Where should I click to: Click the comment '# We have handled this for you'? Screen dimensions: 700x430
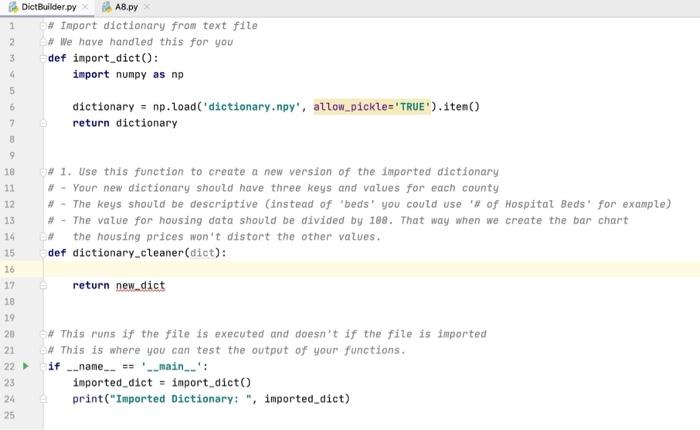click(141, 42)
